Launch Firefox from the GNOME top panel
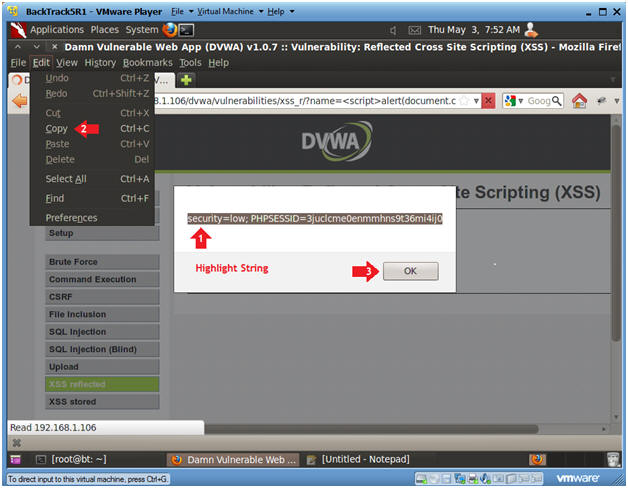This screenshot has height=488, width=628. tap(170, 30)
